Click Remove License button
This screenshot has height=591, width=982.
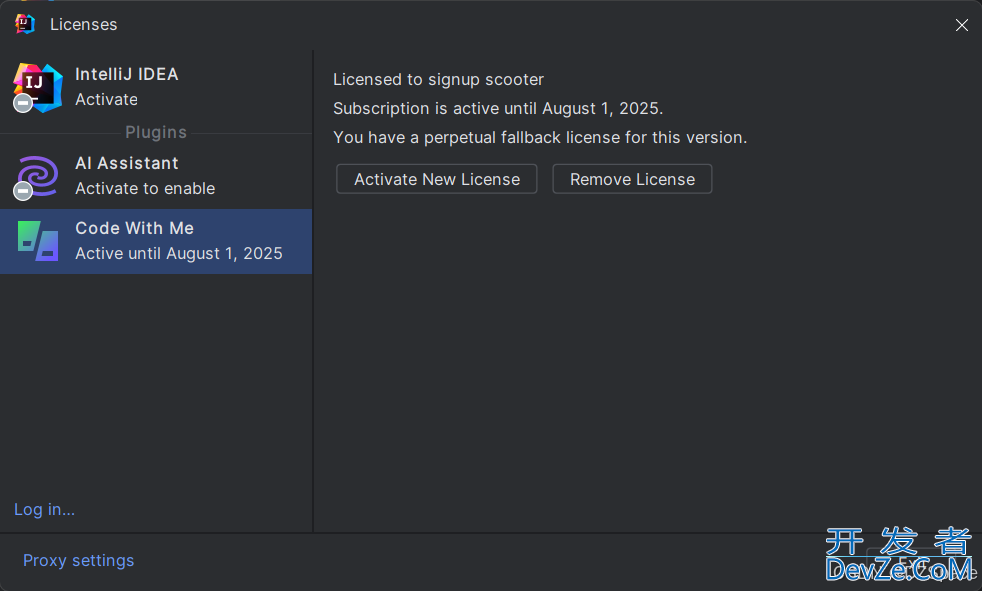(632, 179)
